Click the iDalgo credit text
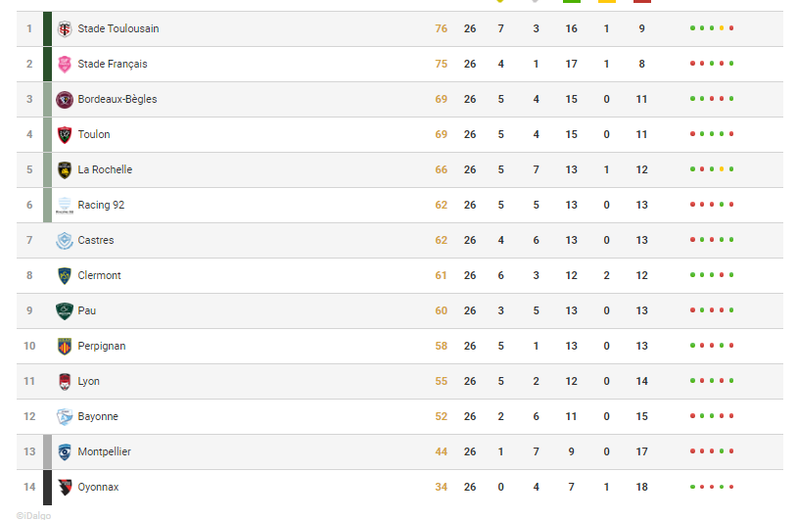 tap(34, 515)
